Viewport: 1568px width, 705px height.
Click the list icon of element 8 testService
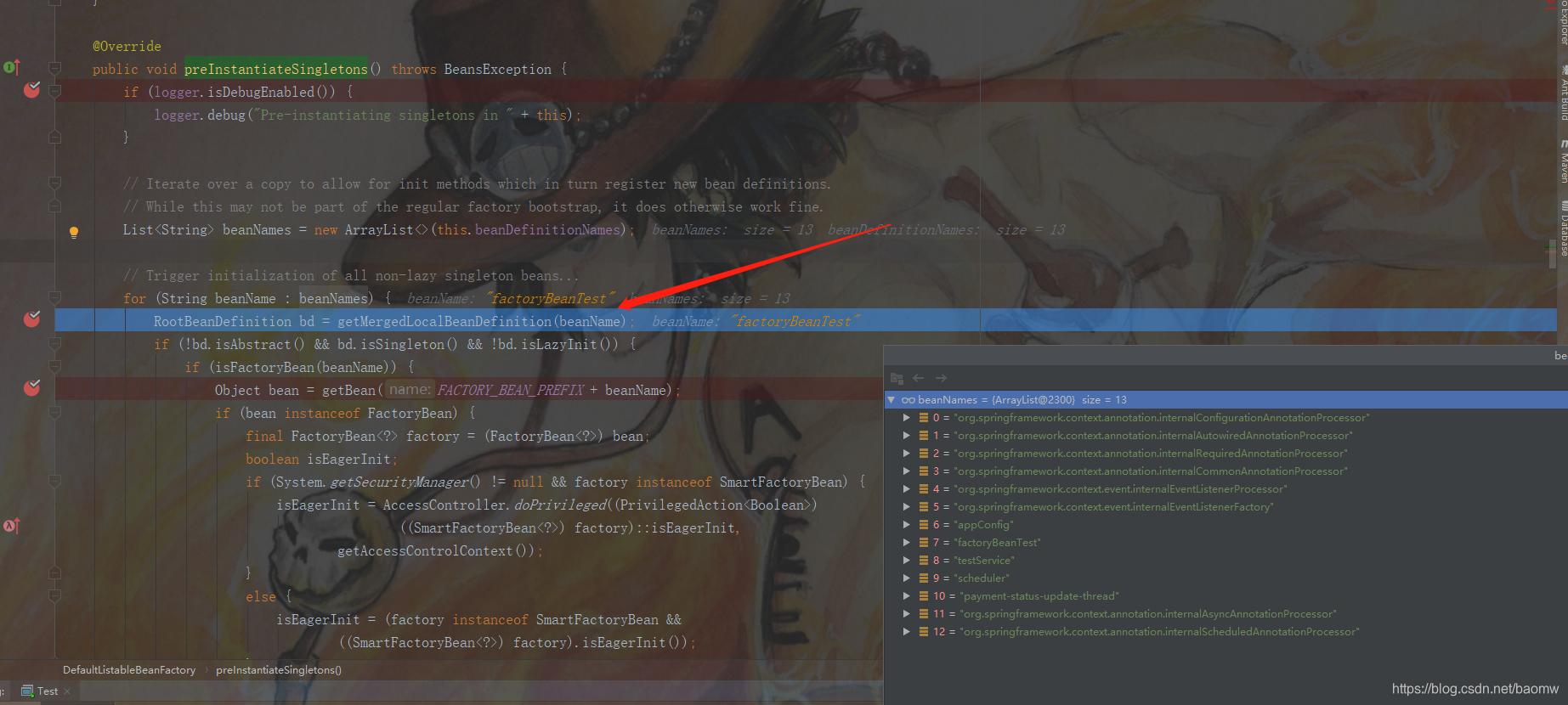[923, 561]
